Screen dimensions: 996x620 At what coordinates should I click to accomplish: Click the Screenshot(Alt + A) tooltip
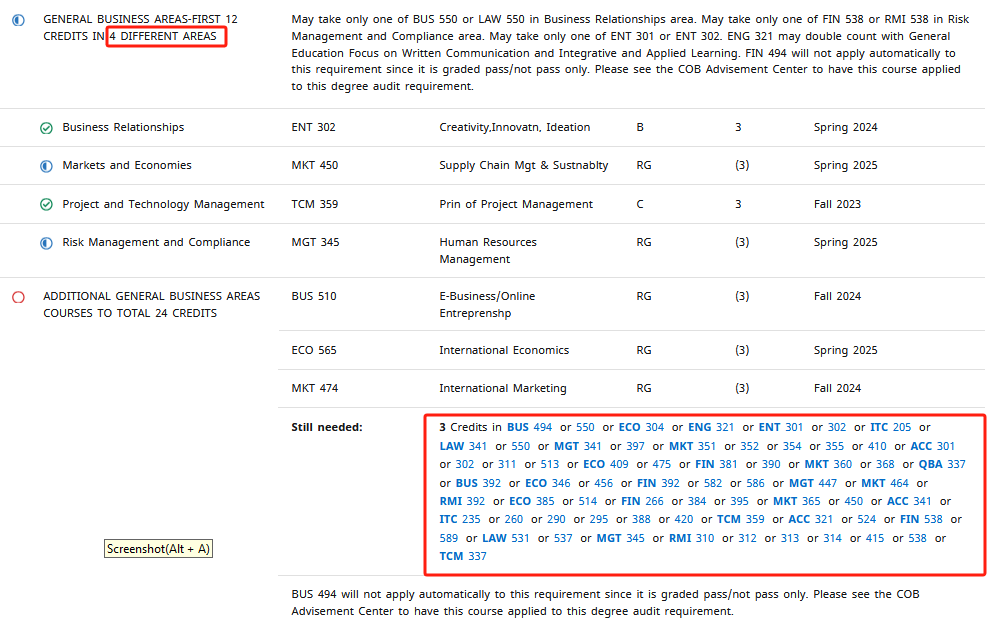159,549
